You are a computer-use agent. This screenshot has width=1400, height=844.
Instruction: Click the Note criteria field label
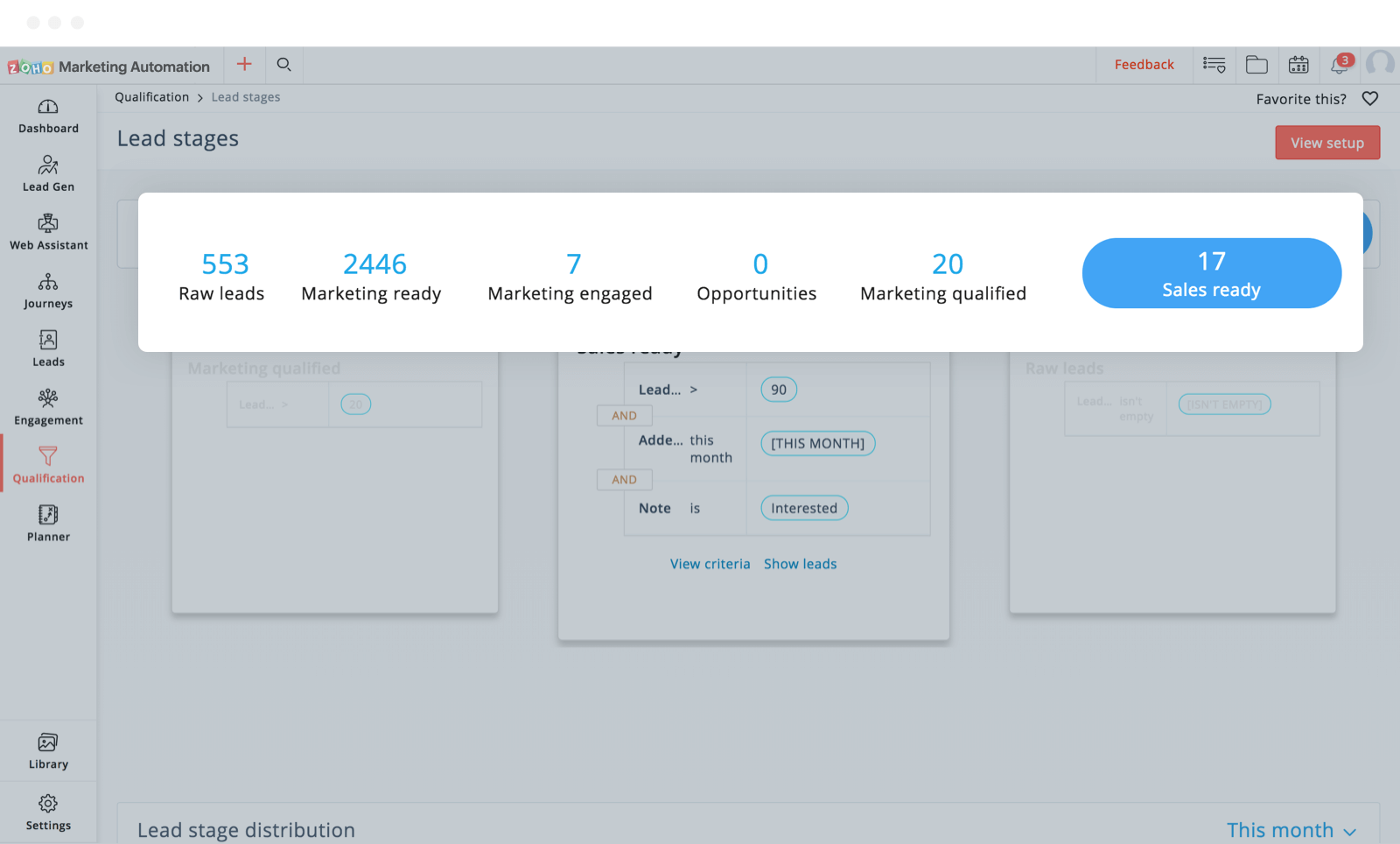[654, 508]
